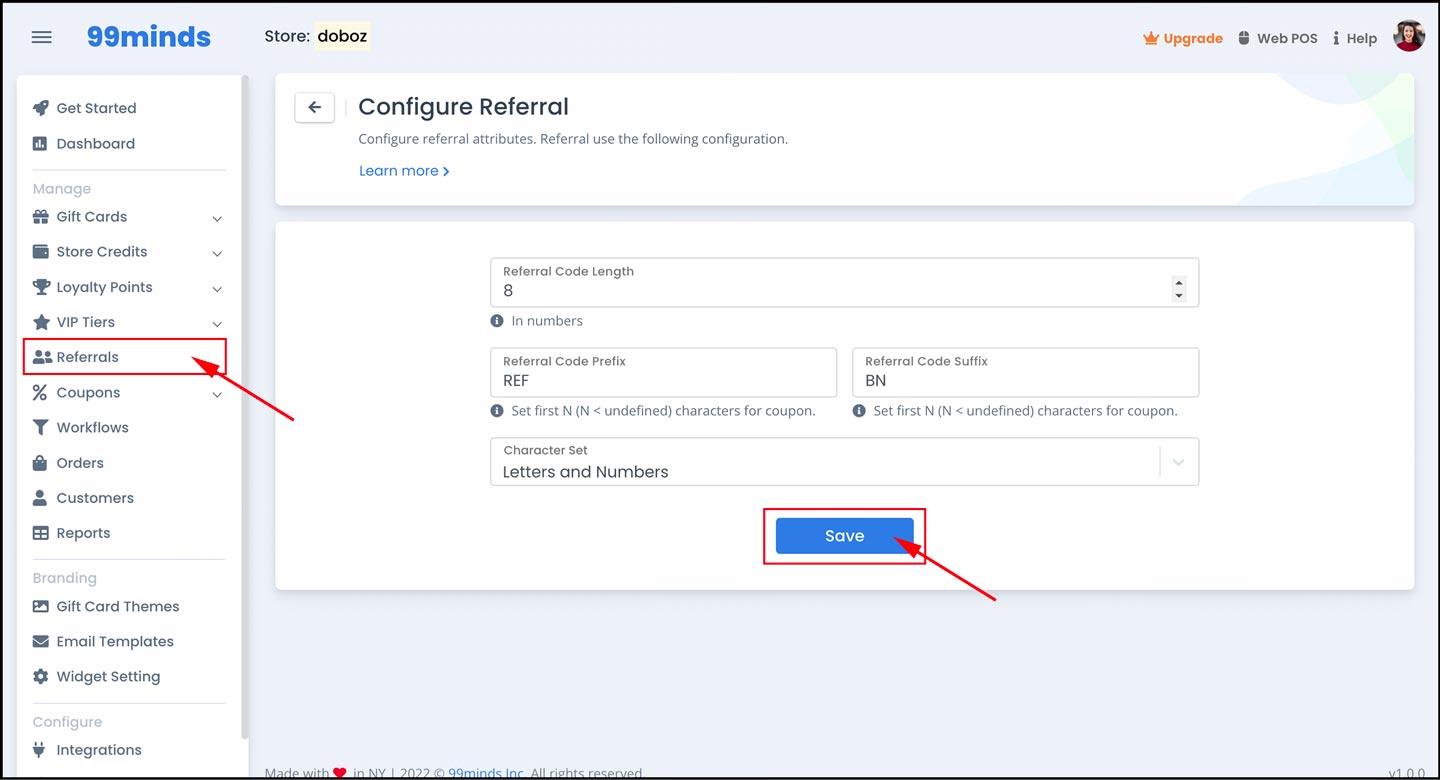The height and width of the screenshot is (780, 1440).
Task: Open the Character Set dropdown
Action: 844,462
